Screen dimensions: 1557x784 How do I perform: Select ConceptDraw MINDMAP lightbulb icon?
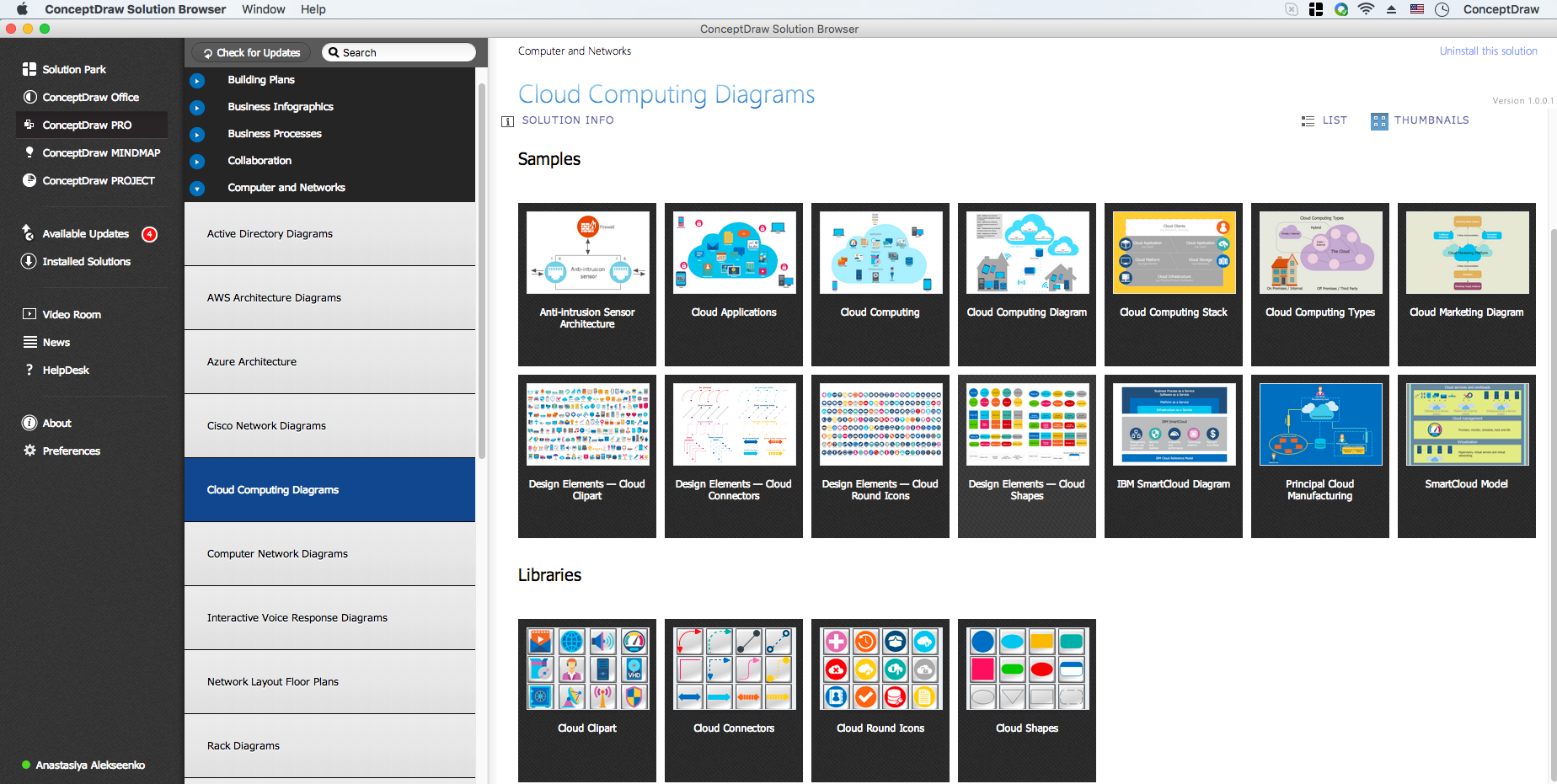click(29, 152)
